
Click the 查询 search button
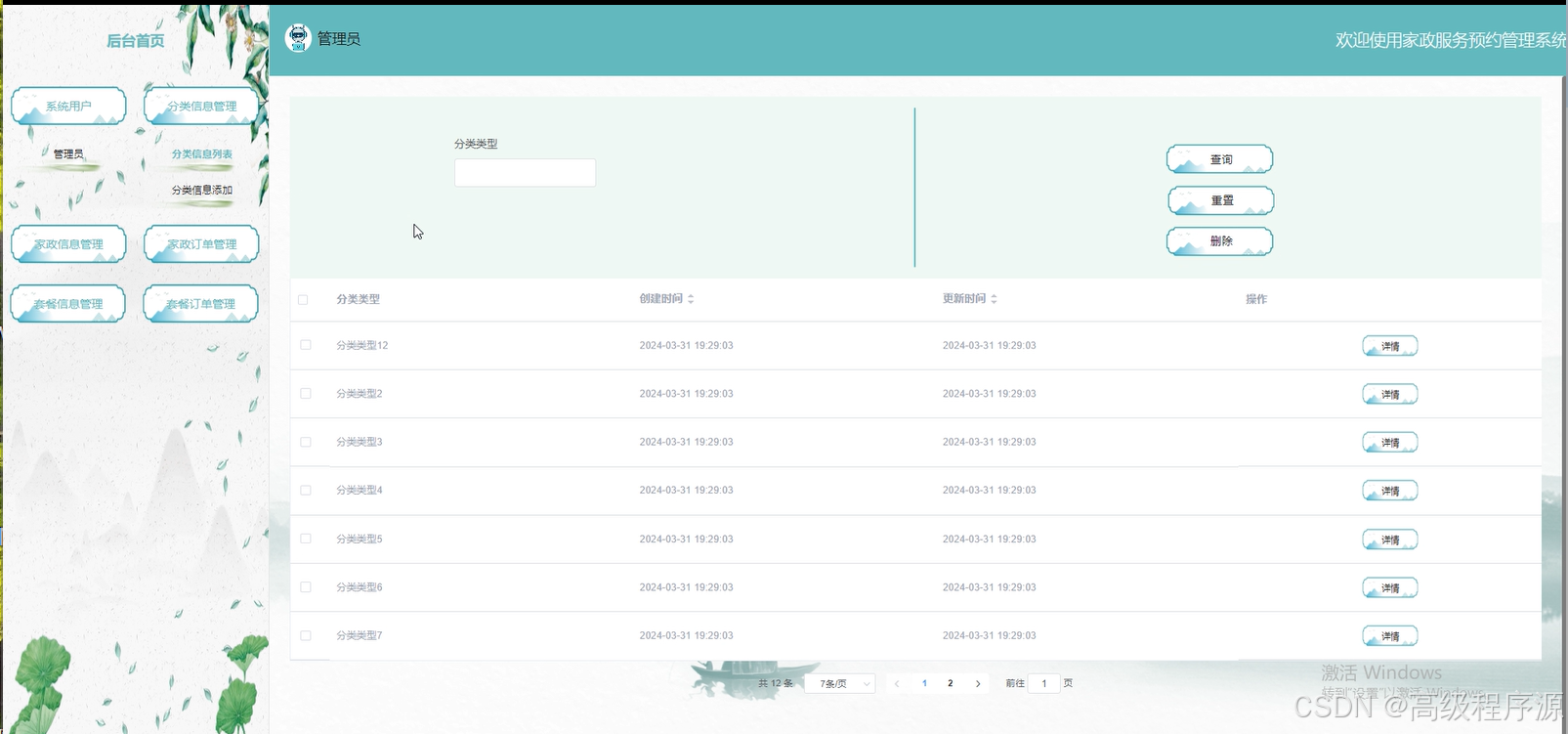point(1220,159)
